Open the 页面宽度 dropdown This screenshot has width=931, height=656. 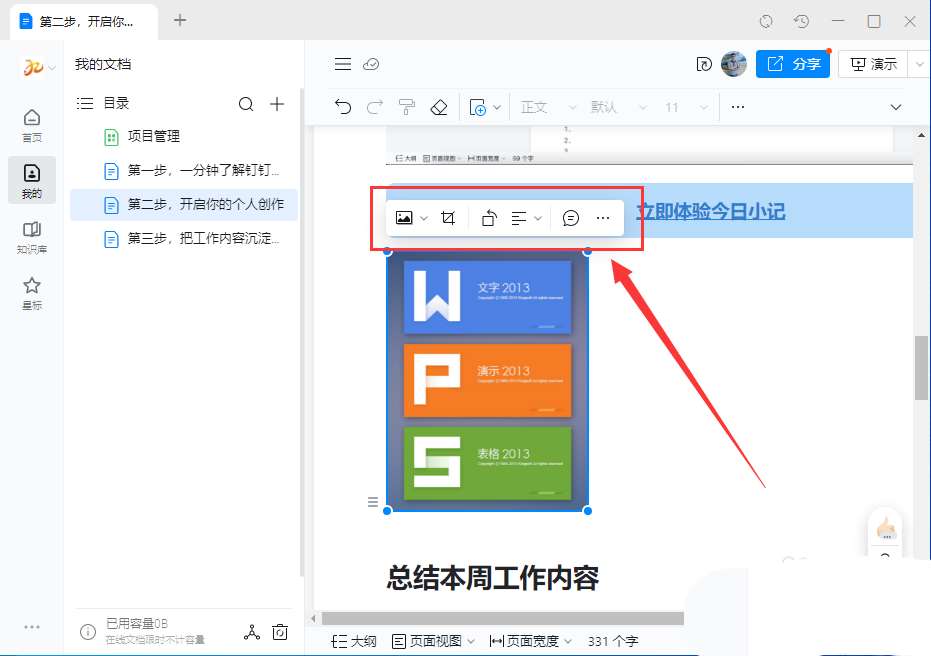coord(530,641)
